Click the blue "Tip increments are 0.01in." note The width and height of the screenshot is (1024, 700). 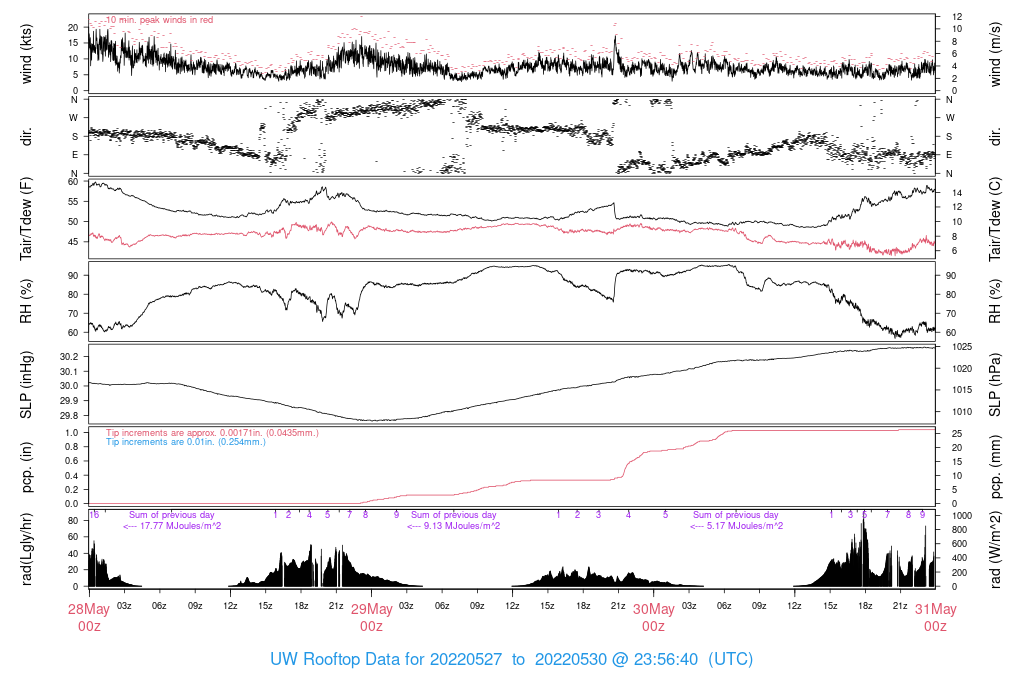(x=186, y=442)
